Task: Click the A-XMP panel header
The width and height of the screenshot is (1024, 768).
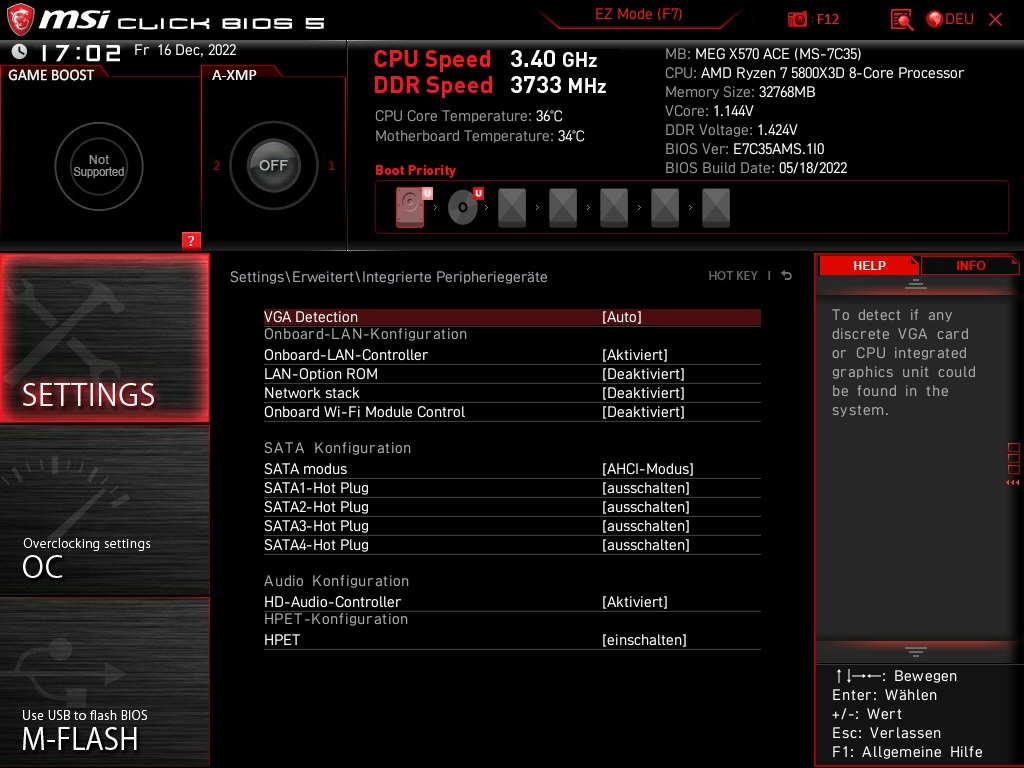Action: [234, 75]
